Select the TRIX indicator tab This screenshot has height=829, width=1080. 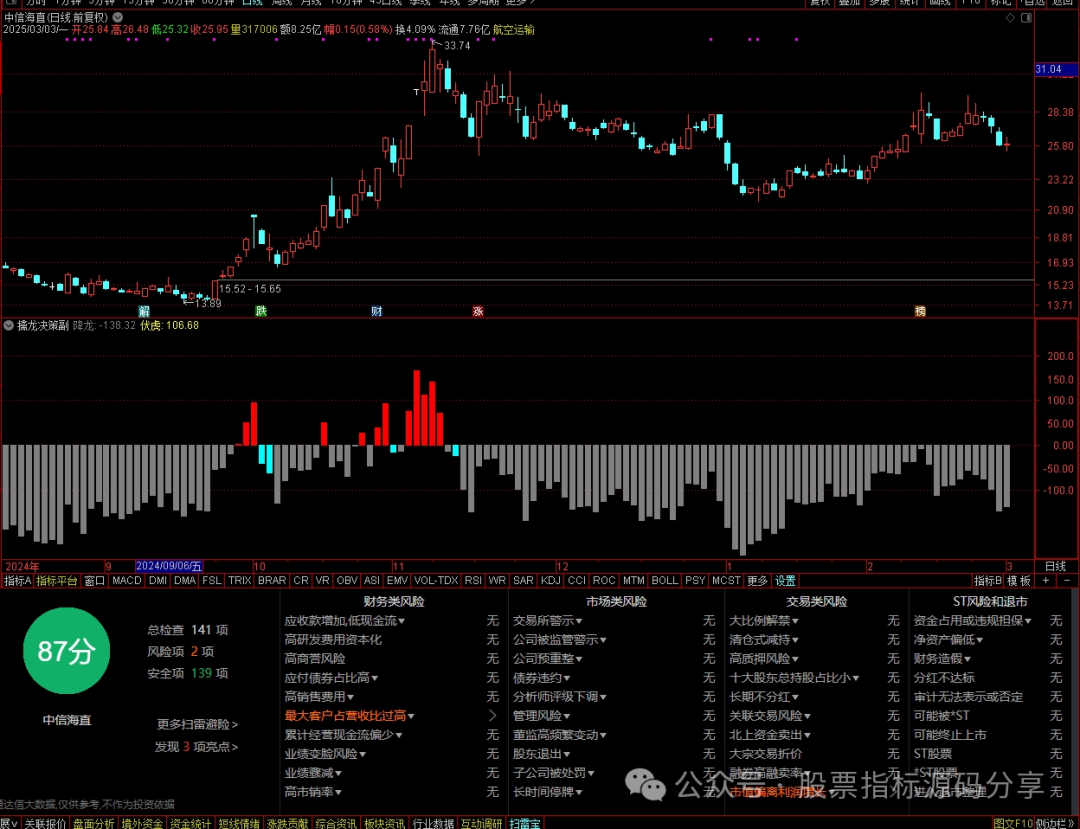point(240,580)
